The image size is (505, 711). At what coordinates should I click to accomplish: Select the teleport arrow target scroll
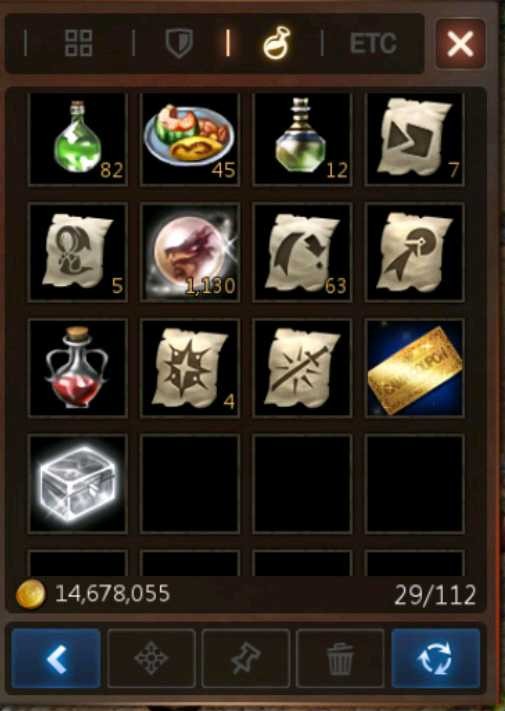pos(414,252)
